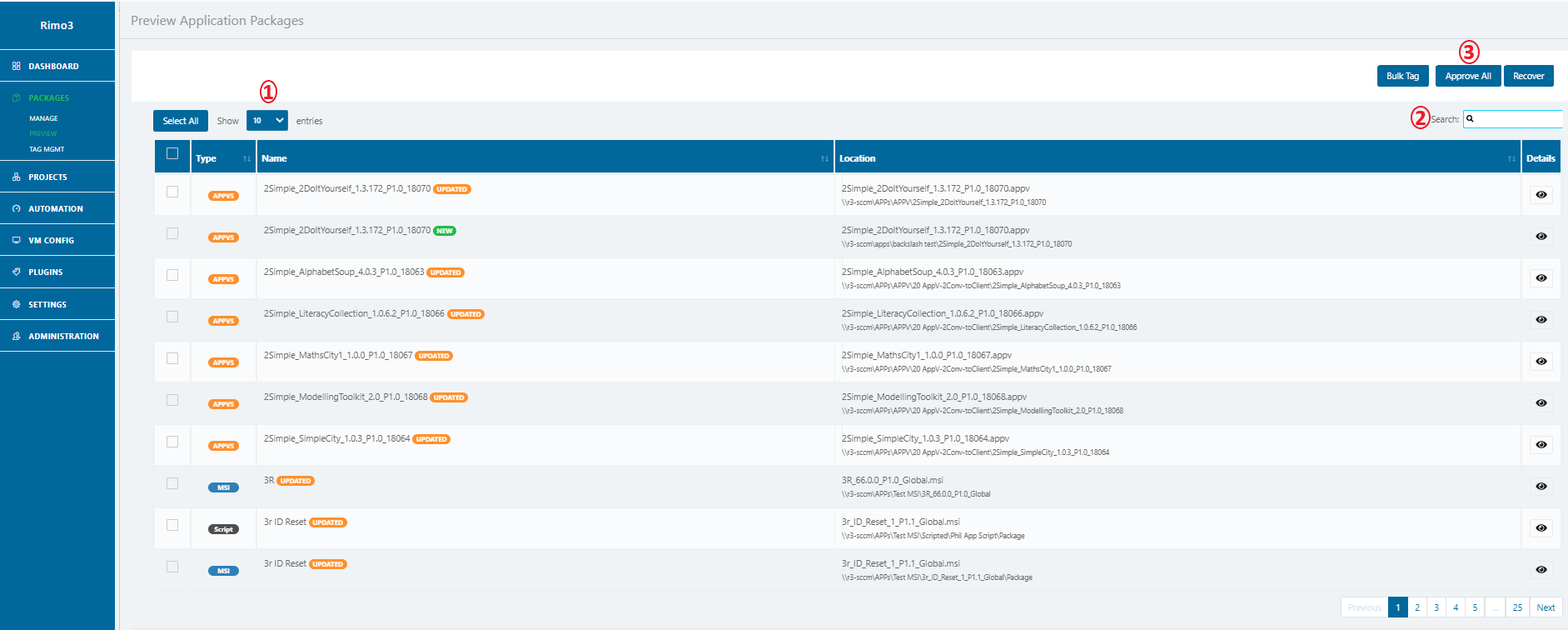Jump to pagination page 25
Viewport: 1568px width, 630px height.
pyautogui.click(x=1518, y=607)
